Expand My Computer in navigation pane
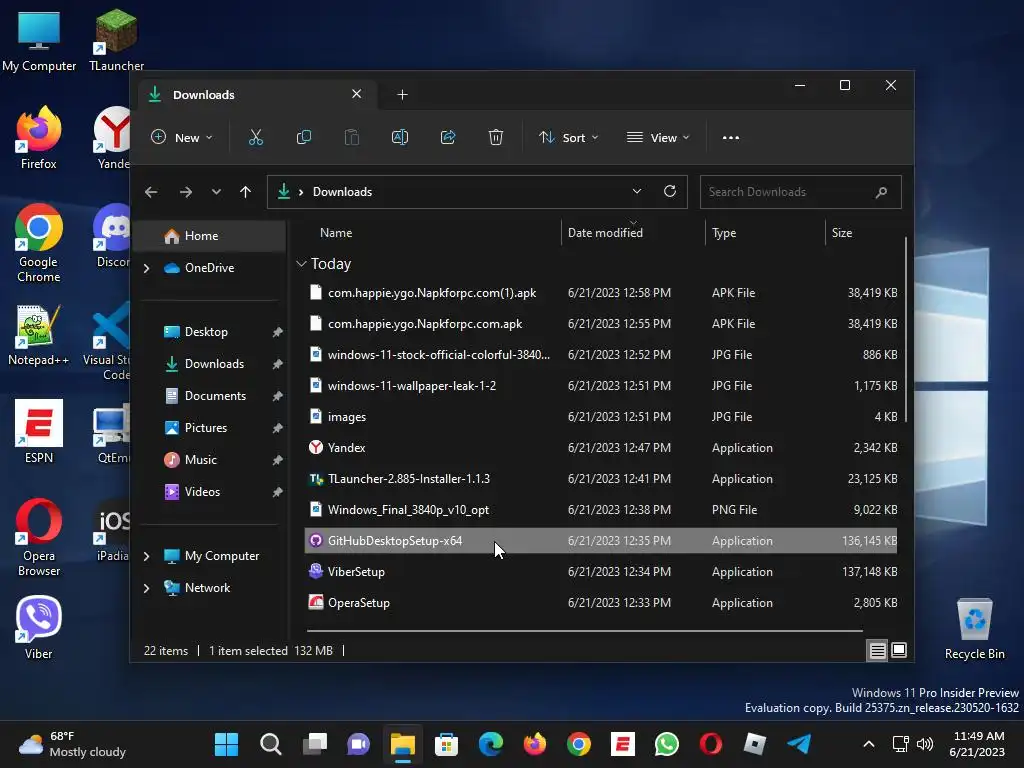The height and width of the screenshot is (768, 1024). (x=147, y=556)
